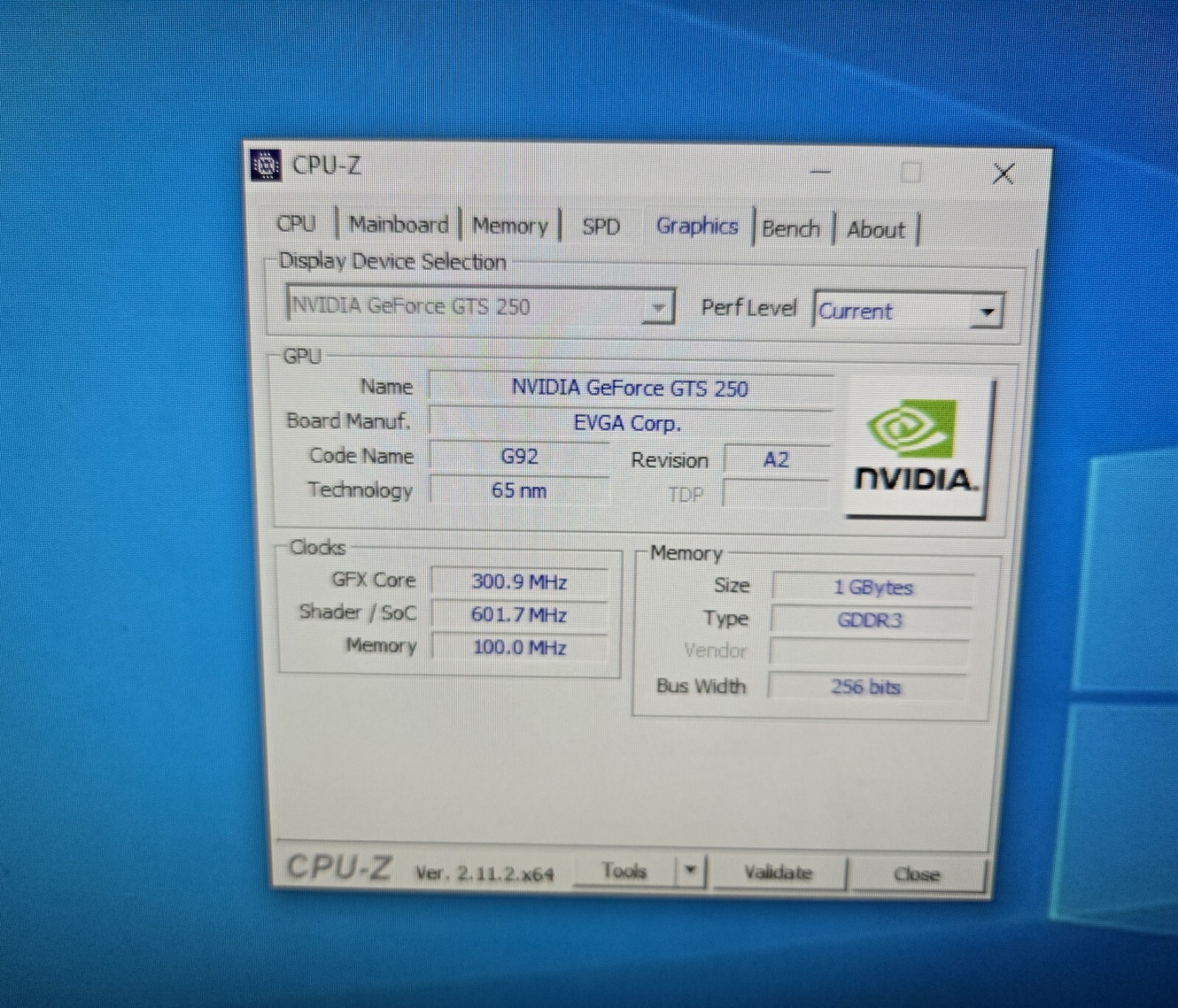Click the Ver. 2.11.2.x64 version text
Image resolution: width=1178 pixels, height=1008 pixels.
point(484,873)
